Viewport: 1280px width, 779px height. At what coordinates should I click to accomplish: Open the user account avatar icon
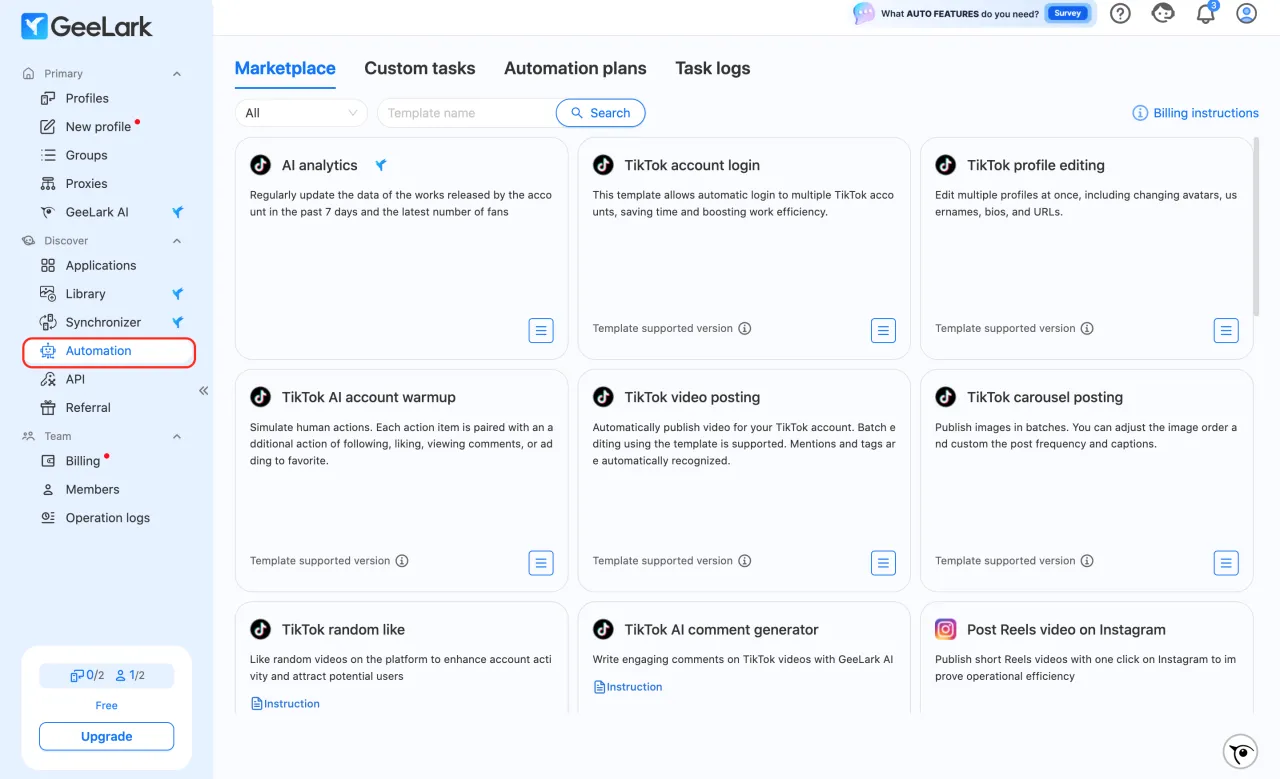pyautogui.click(x=1246, y=13)
